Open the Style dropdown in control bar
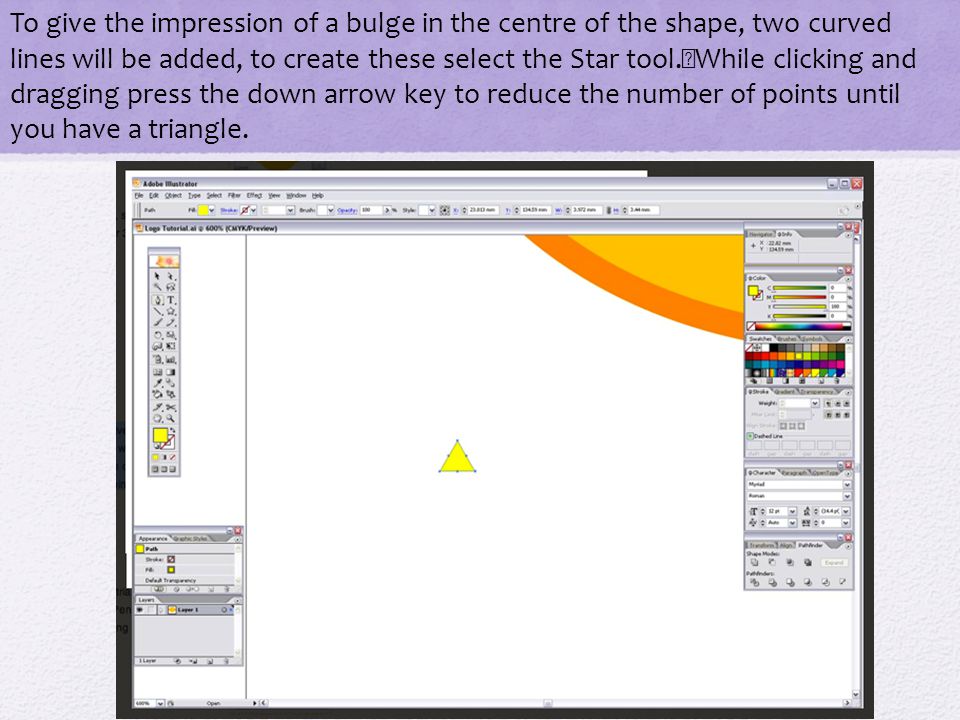The height and width of the screenshot is (720, 960). click(x=432, y=210)
